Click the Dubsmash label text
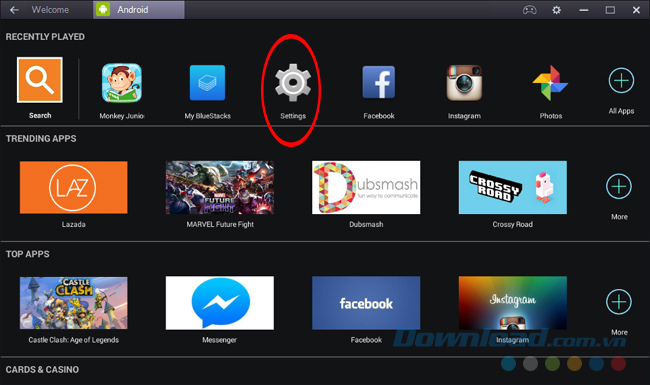 click(x=366, y=224)
